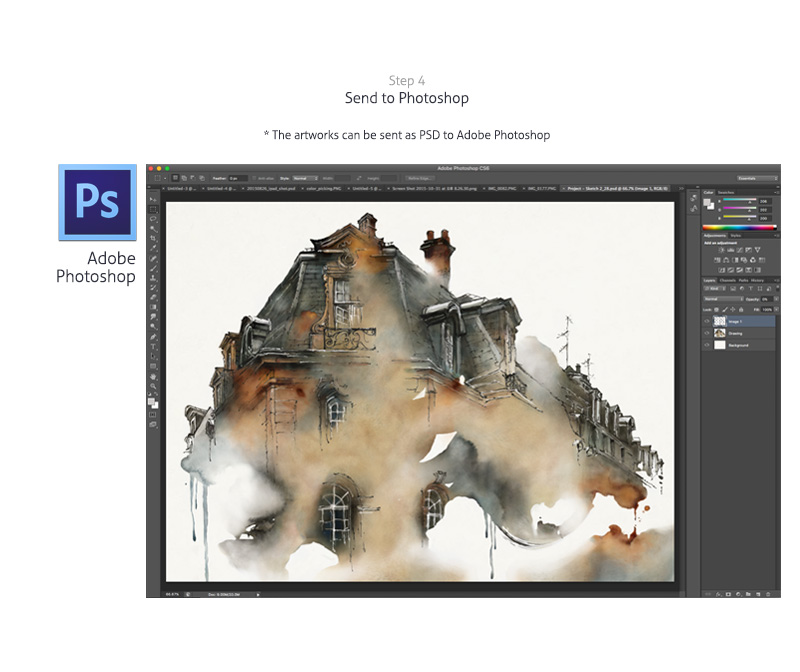Select the Eyedropper tool

coord(153,248)
